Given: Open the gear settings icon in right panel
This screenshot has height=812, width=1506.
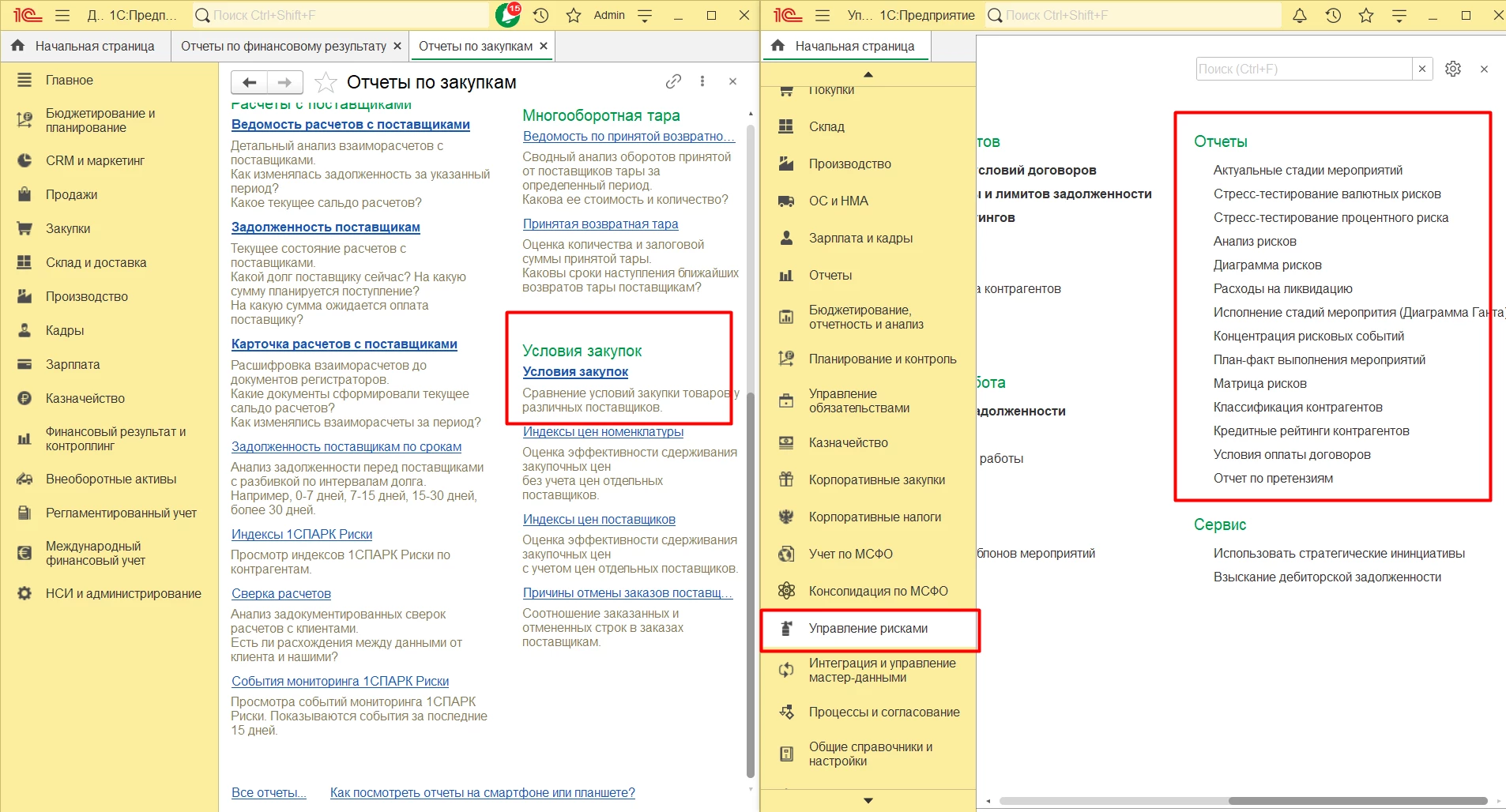Looking at the screenshot, I should [x=1453, y=69].
